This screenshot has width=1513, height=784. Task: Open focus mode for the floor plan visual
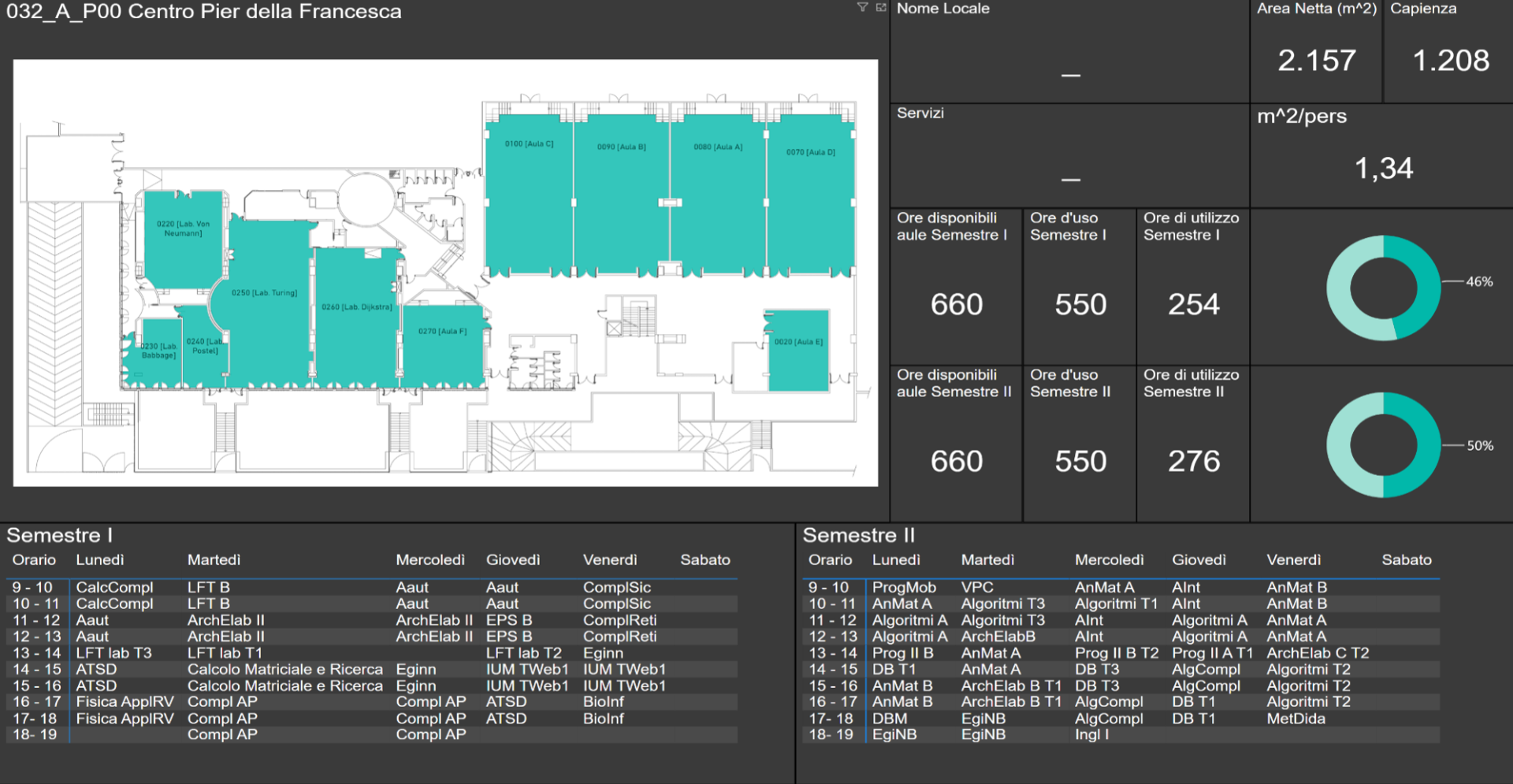(881, 8)
